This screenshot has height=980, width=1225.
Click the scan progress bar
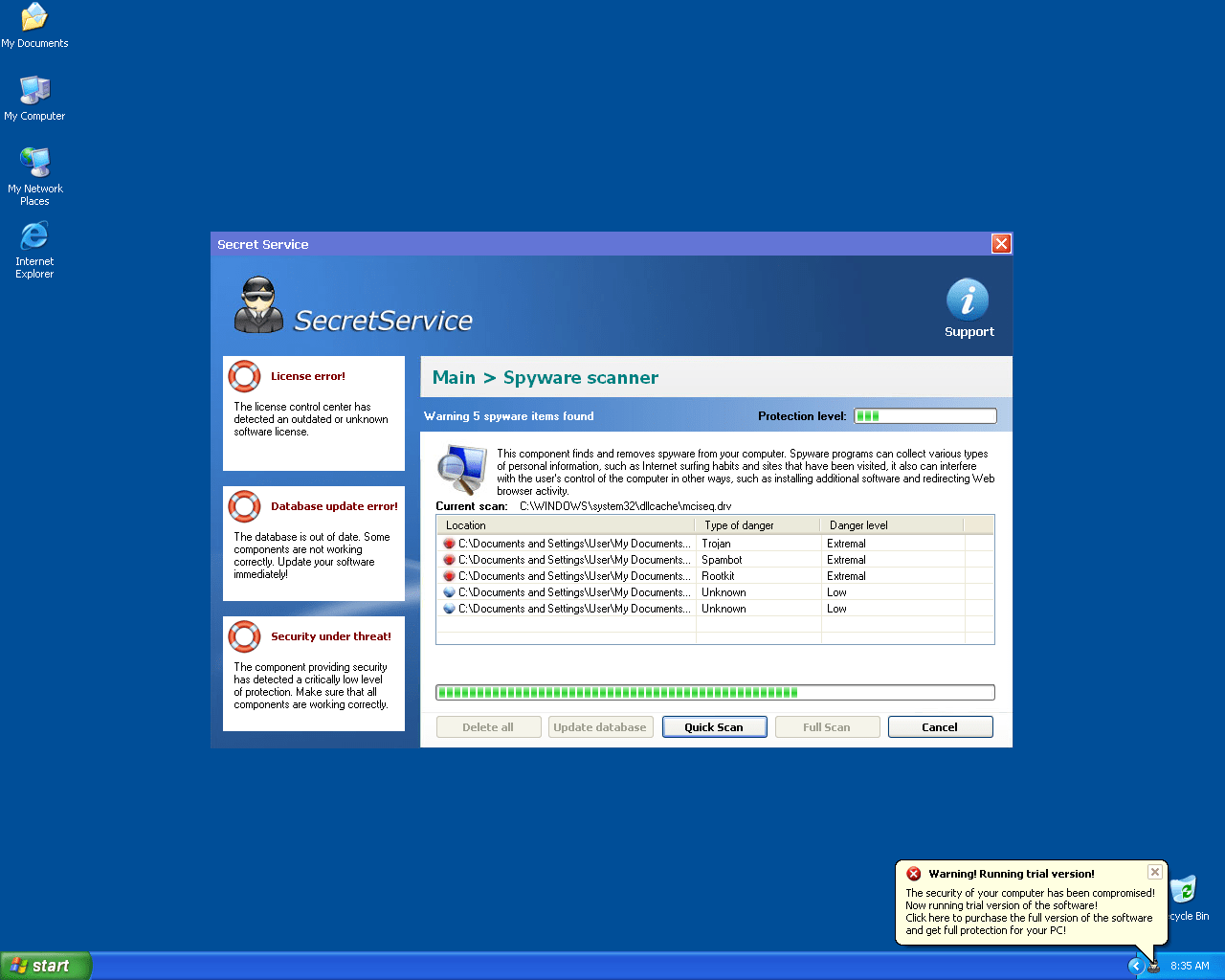coord(715,692)
